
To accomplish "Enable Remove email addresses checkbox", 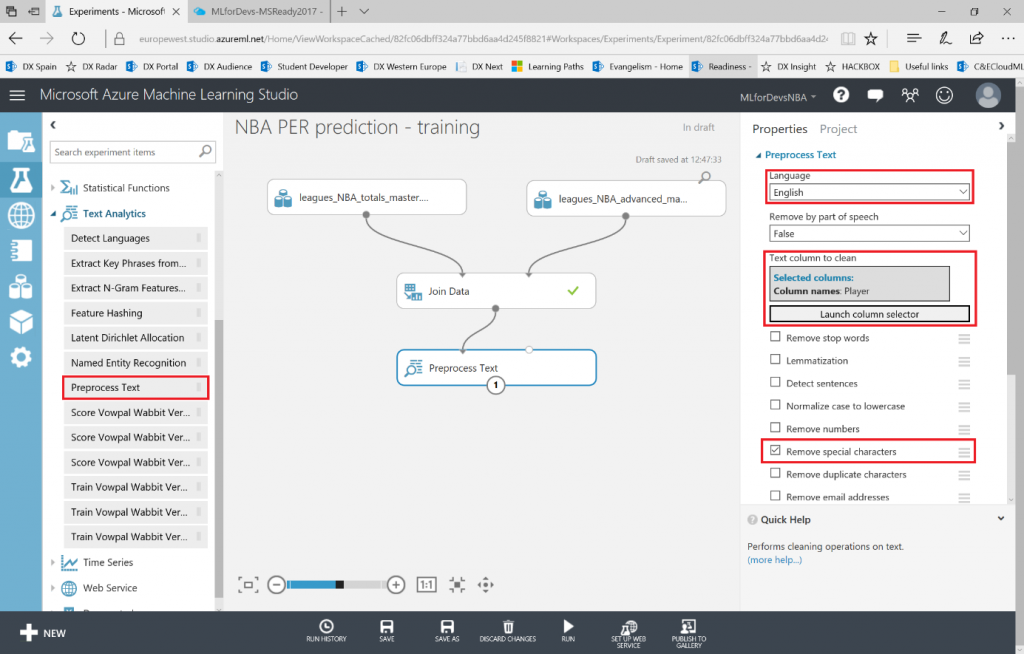I will [775, 496].
